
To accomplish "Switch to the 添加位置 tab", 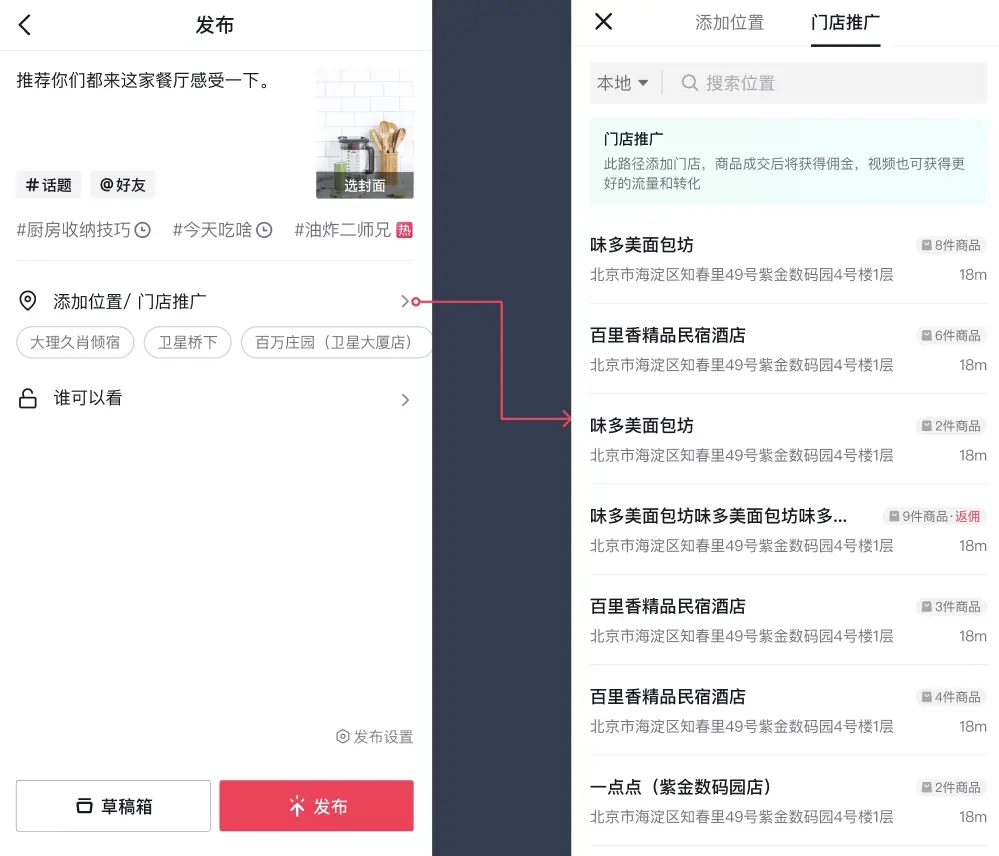I will (729, 23).
